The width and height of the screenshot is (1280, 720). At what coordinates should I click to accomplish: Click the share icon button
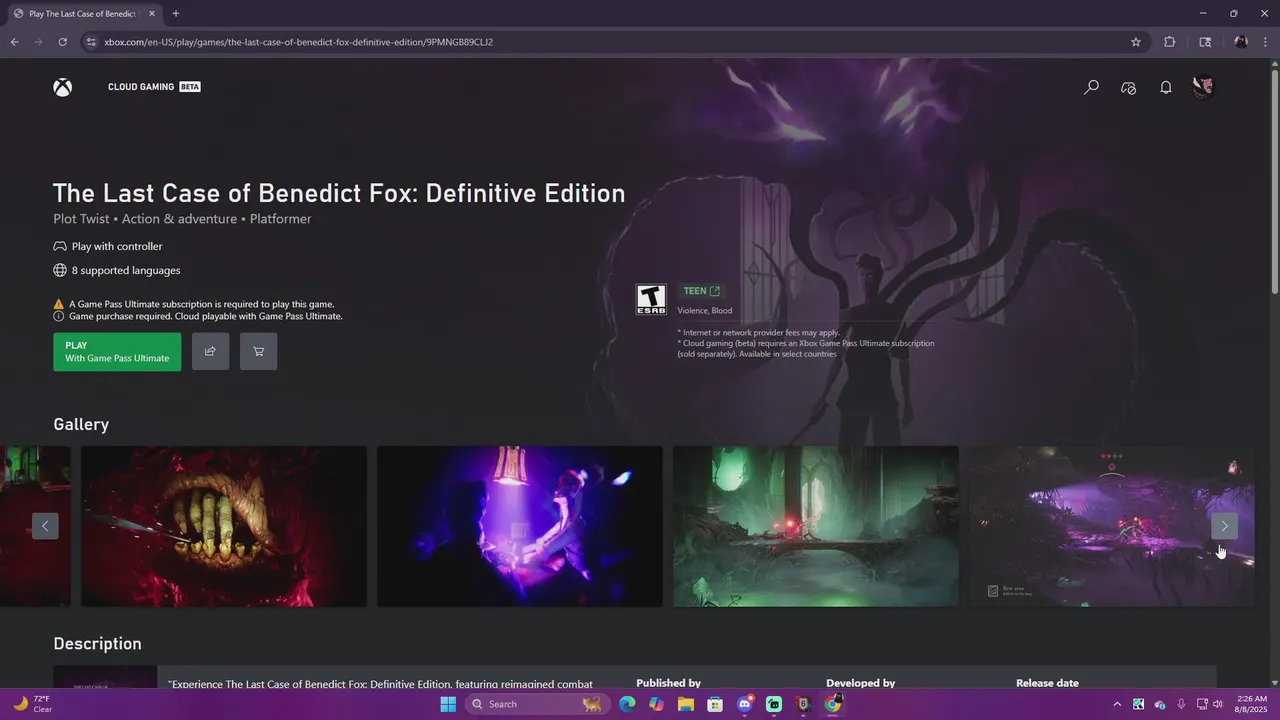pyautogui.click(x=210, y=351)
